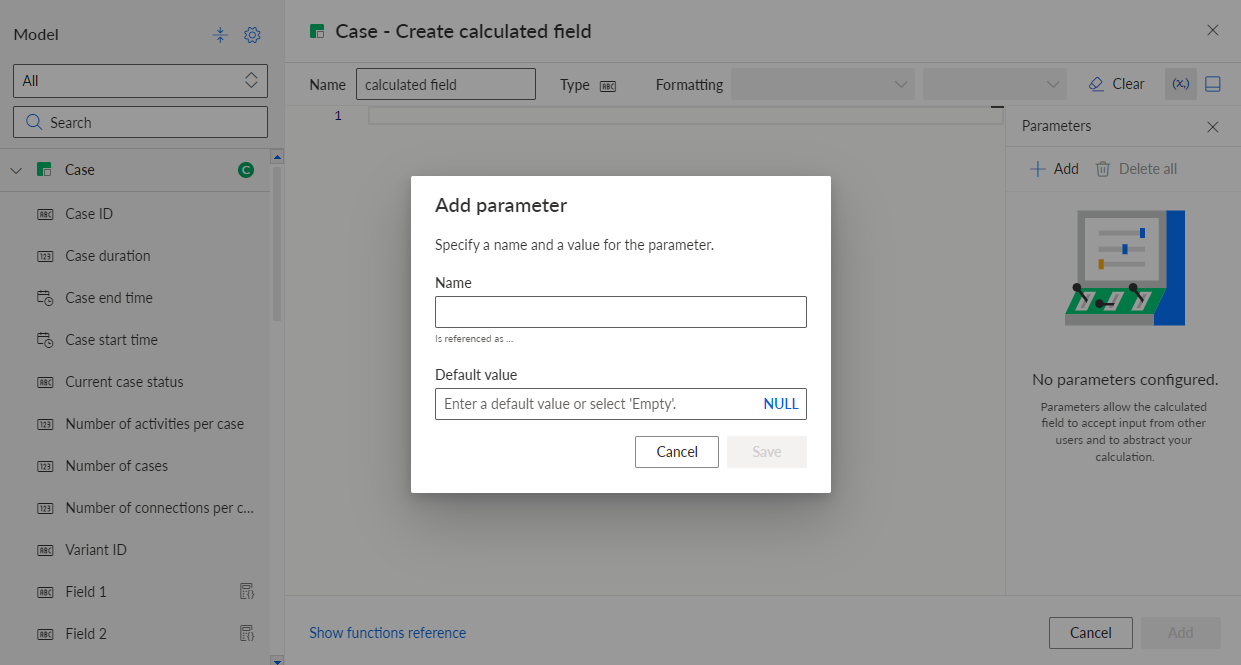Click calculated-field icon next to Field 2
Viewport: 1241px width, 665px height.
pyautogui.click(x=247, y=634)
